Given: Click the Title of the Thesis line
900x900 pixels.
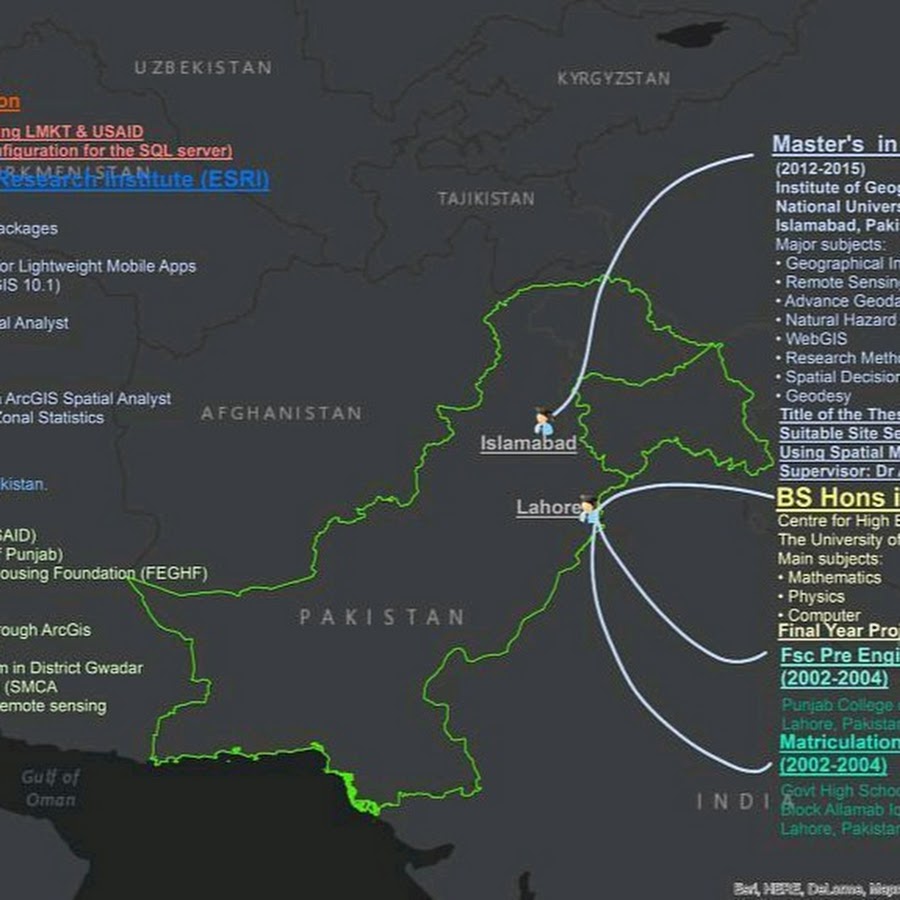Looking at the screenshot, I should click(x=839, y=414).
